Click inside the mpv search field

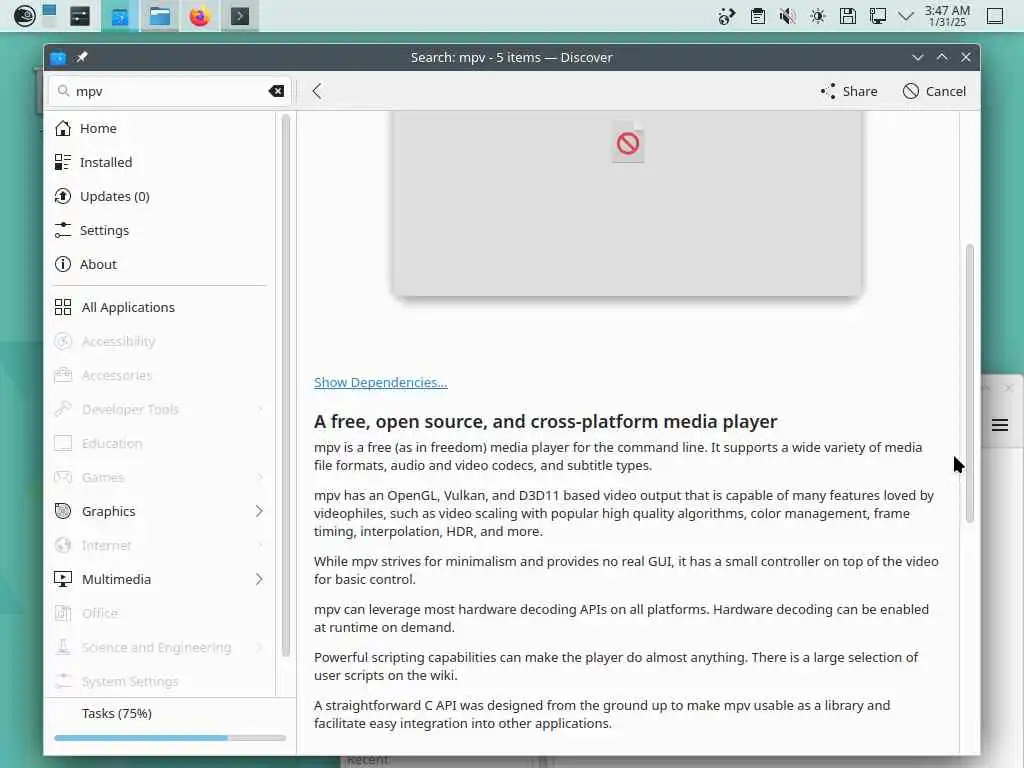167,91
